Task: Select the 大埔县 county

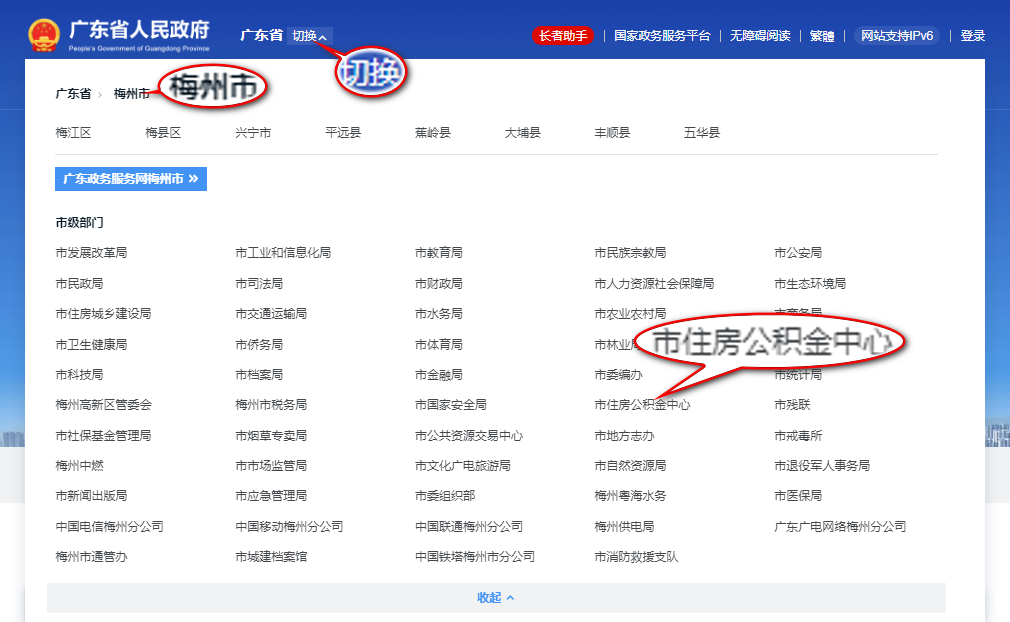Action: click(x=522, y=133)
